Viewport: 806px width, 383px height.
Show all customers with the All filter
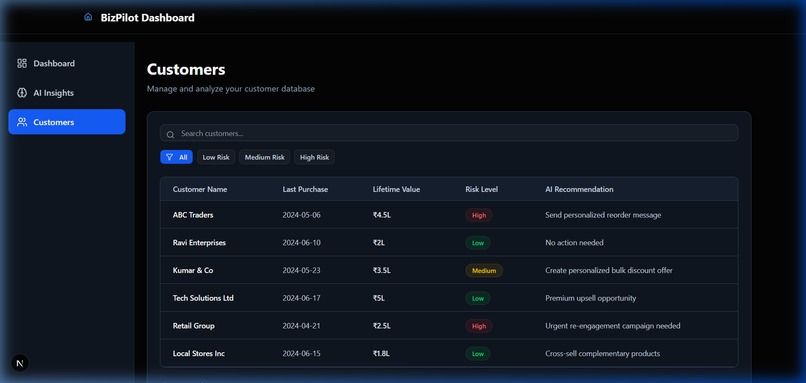tap(176, 157)
